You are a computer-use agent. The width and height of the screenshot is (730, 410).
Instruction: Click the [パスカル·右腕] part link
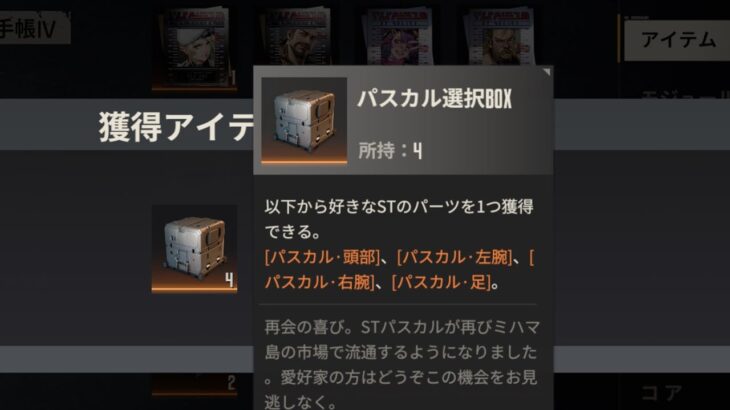[319, 282]
